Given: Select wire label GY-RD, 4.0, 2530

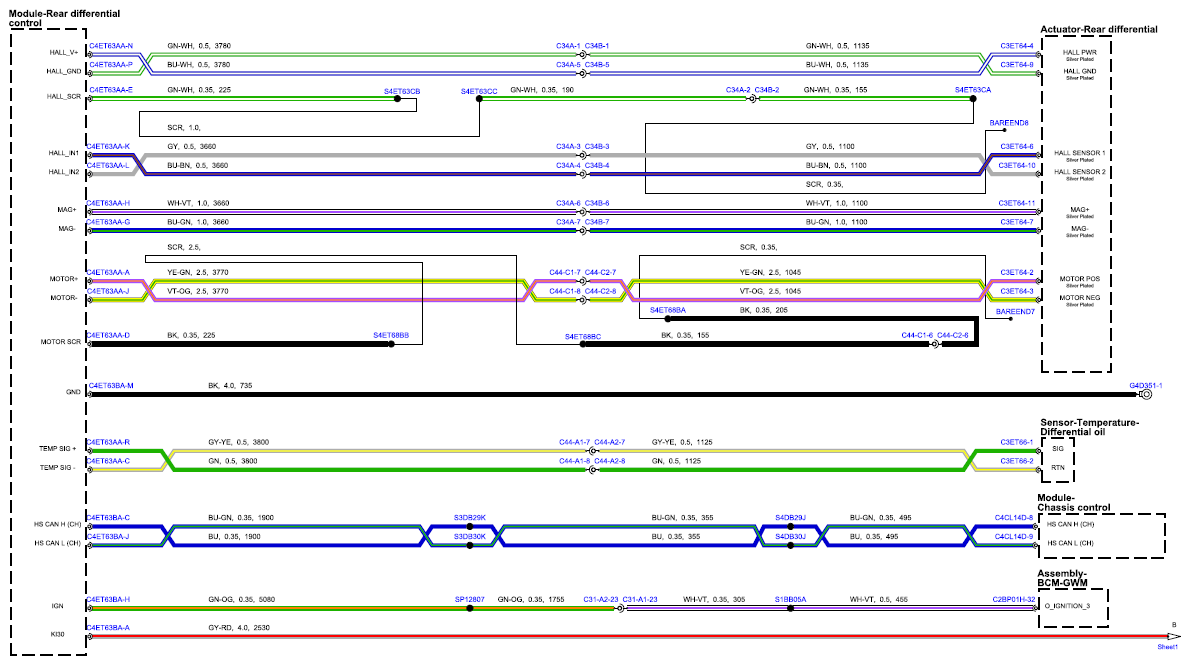Looking at the screenshot, I should click(239, 629).
